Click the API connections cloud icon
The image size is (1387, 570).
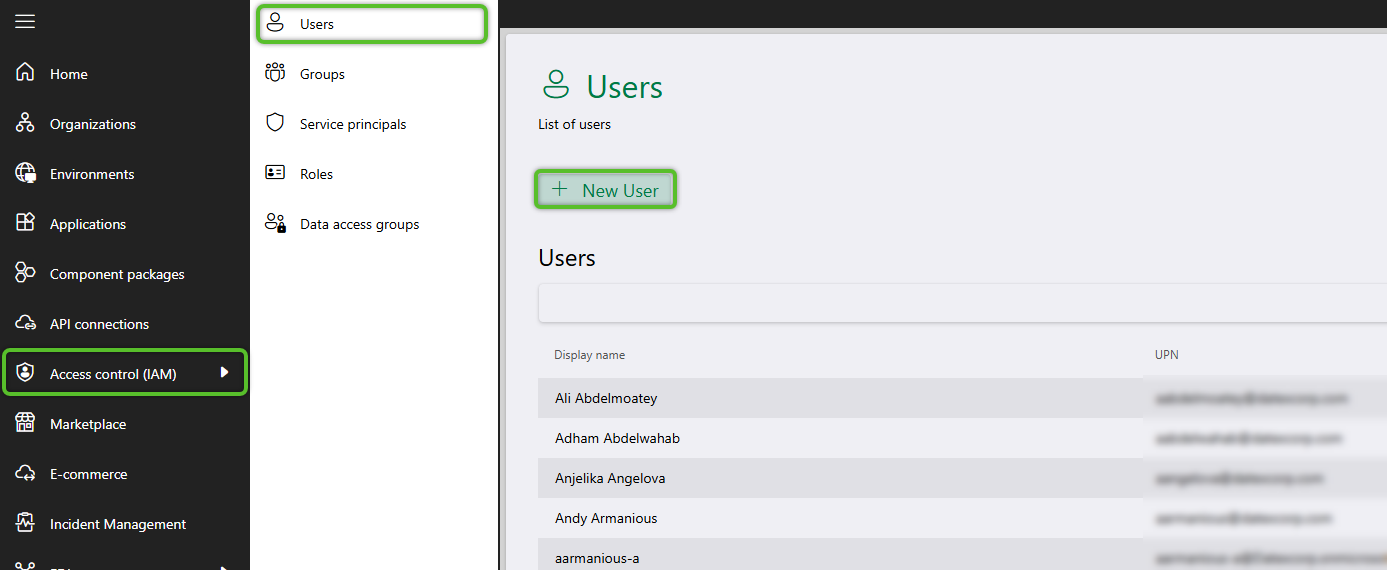[25, 324]
